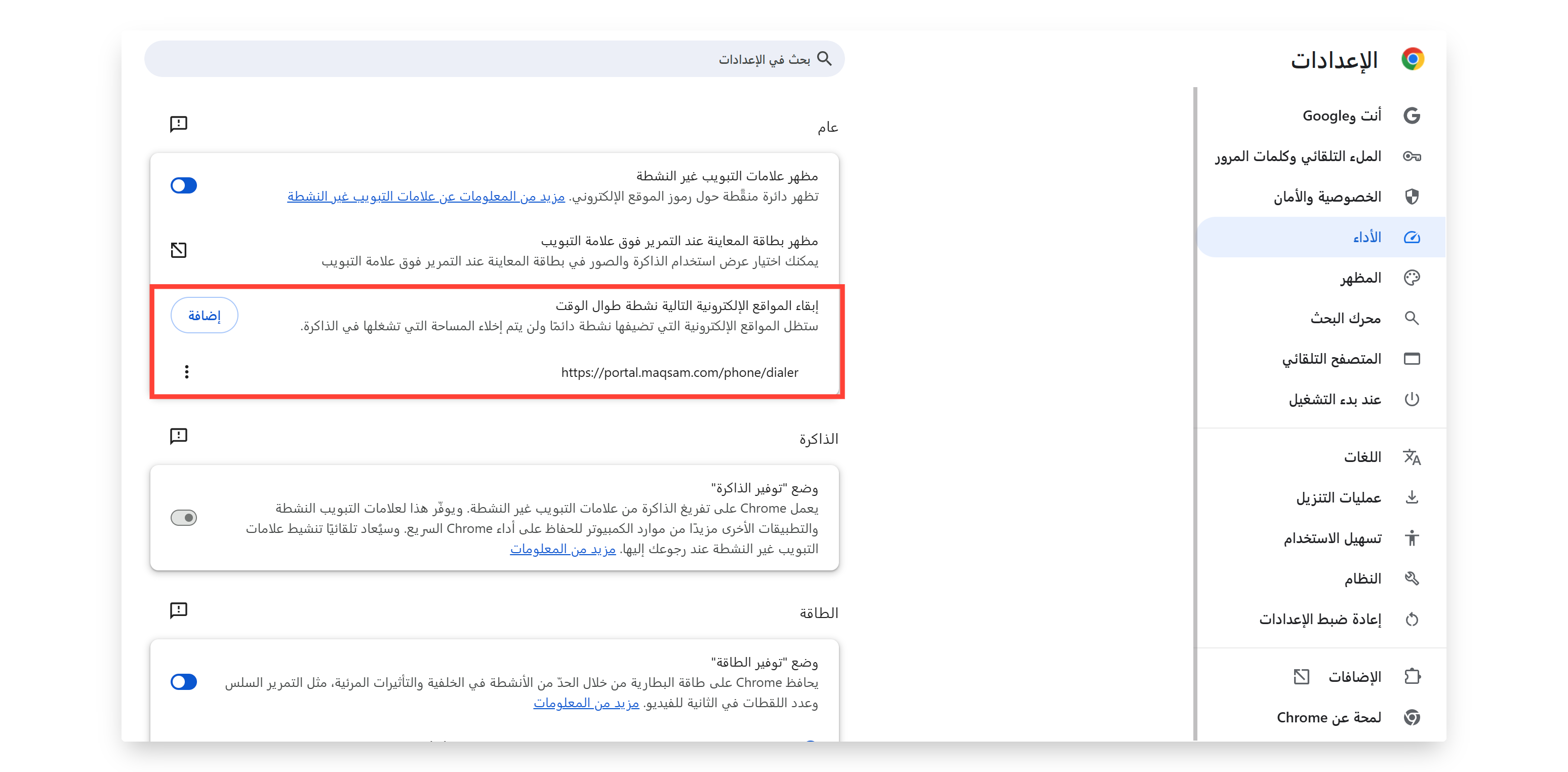Open الإضافات extensions page
1568x772 pixels.
[1321, 676]
